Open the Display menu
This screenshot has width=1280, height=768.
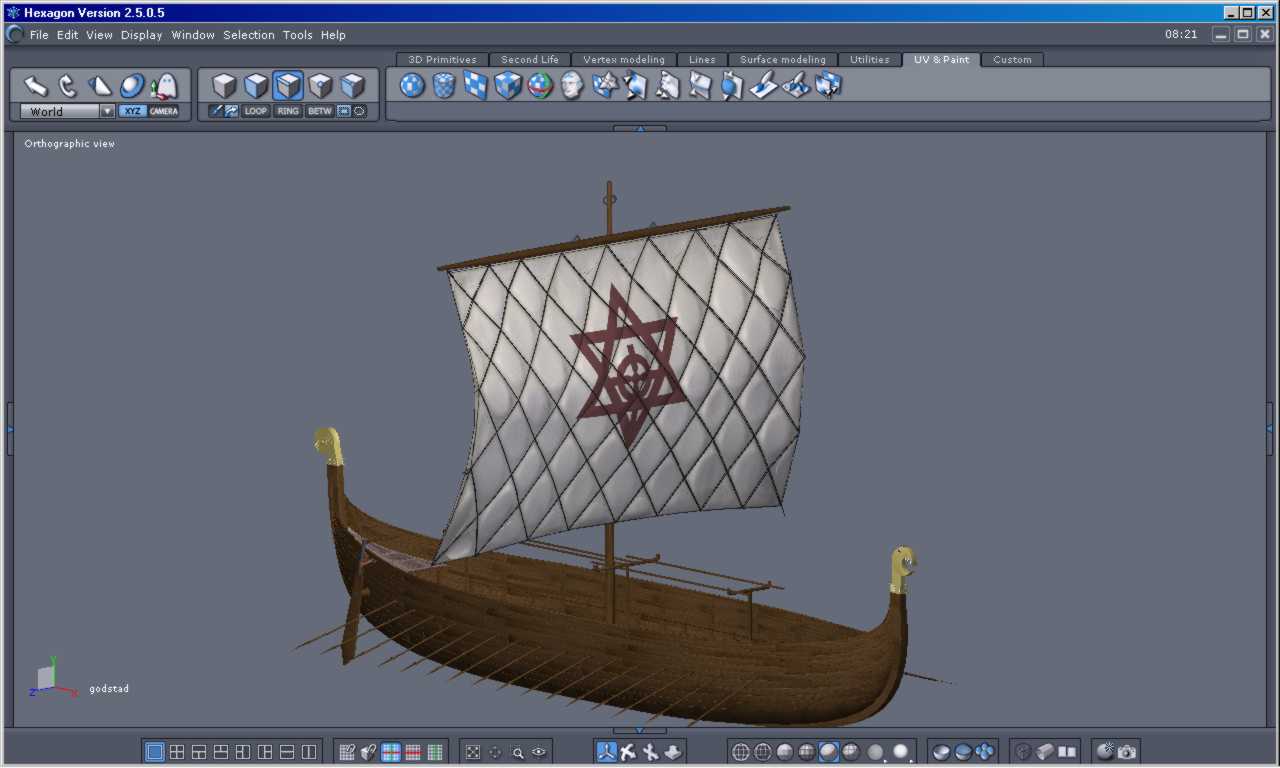click(142, 35)
